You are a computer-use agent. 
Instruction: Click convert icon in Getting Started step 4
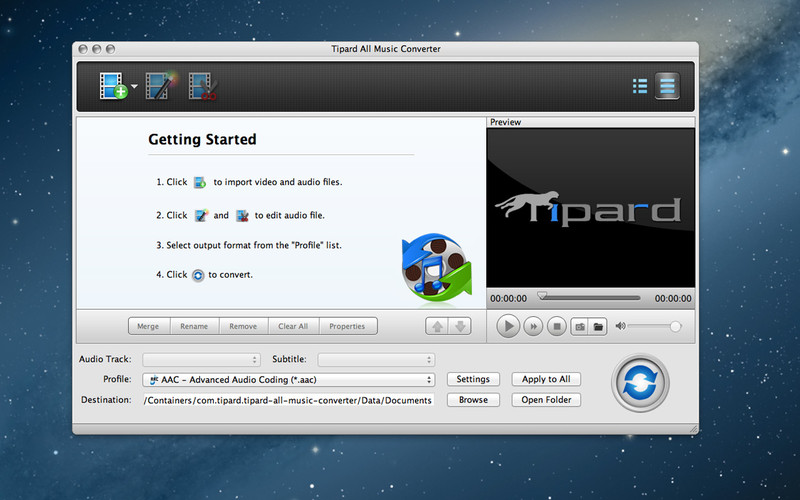point(198,276)
